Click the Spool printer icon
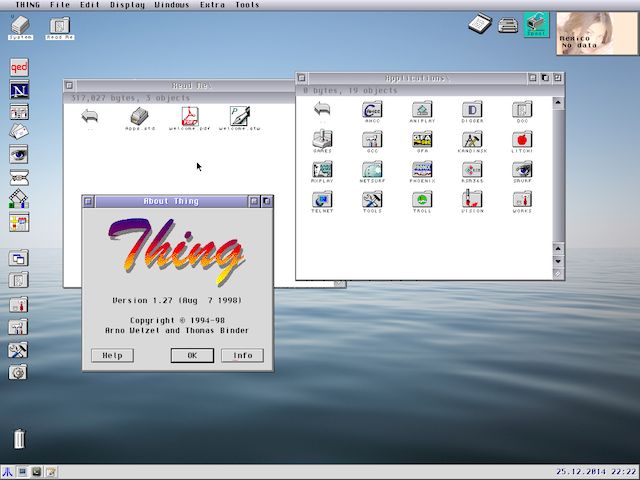The width and height of the screenshot is (640, 480). coord(537,24)
